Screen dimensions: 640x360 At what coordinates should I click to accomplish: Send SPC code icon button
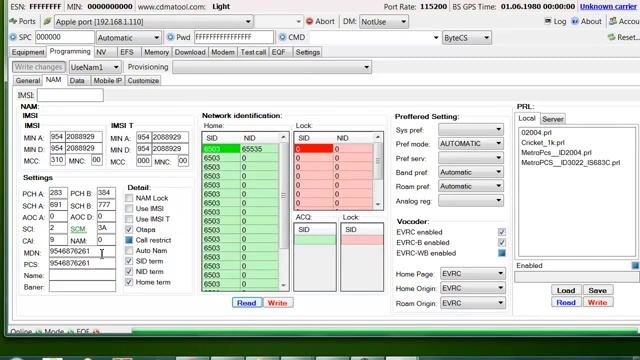(13, 37)
